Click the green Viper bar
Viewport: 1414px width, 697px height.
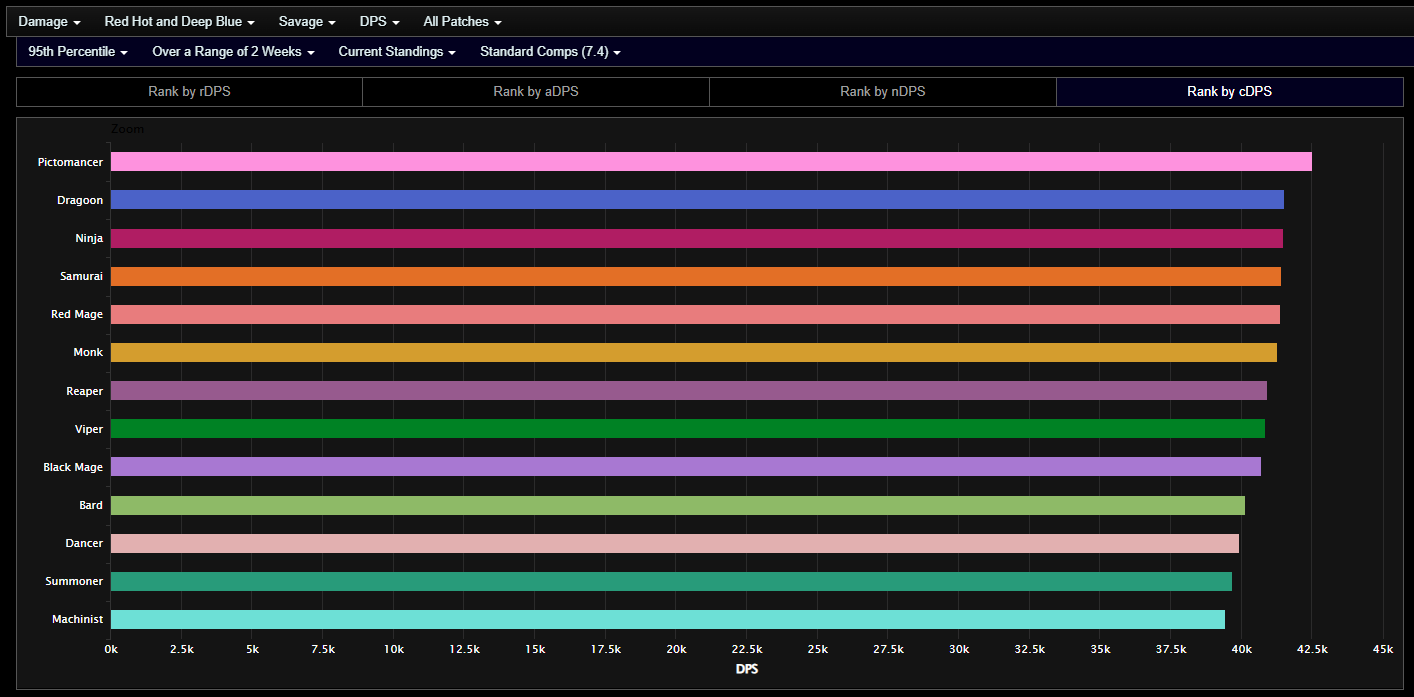coord(688,428)
